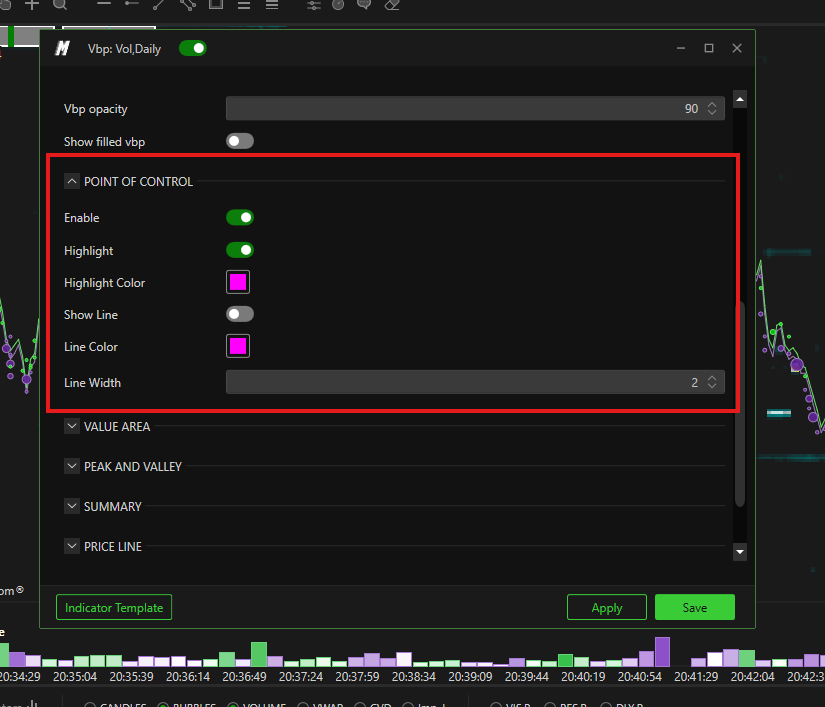
Task: Open the Indicator Template button
Action: click(x=114, y=607)
